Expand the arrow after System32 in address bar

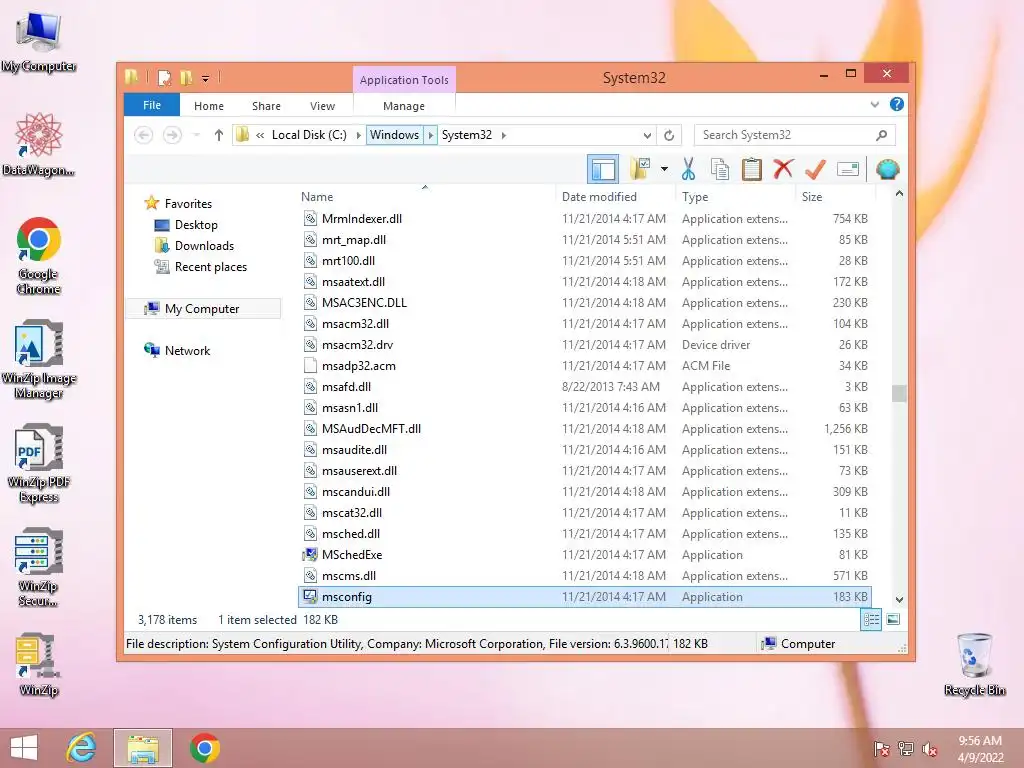(x=504, y=135)
